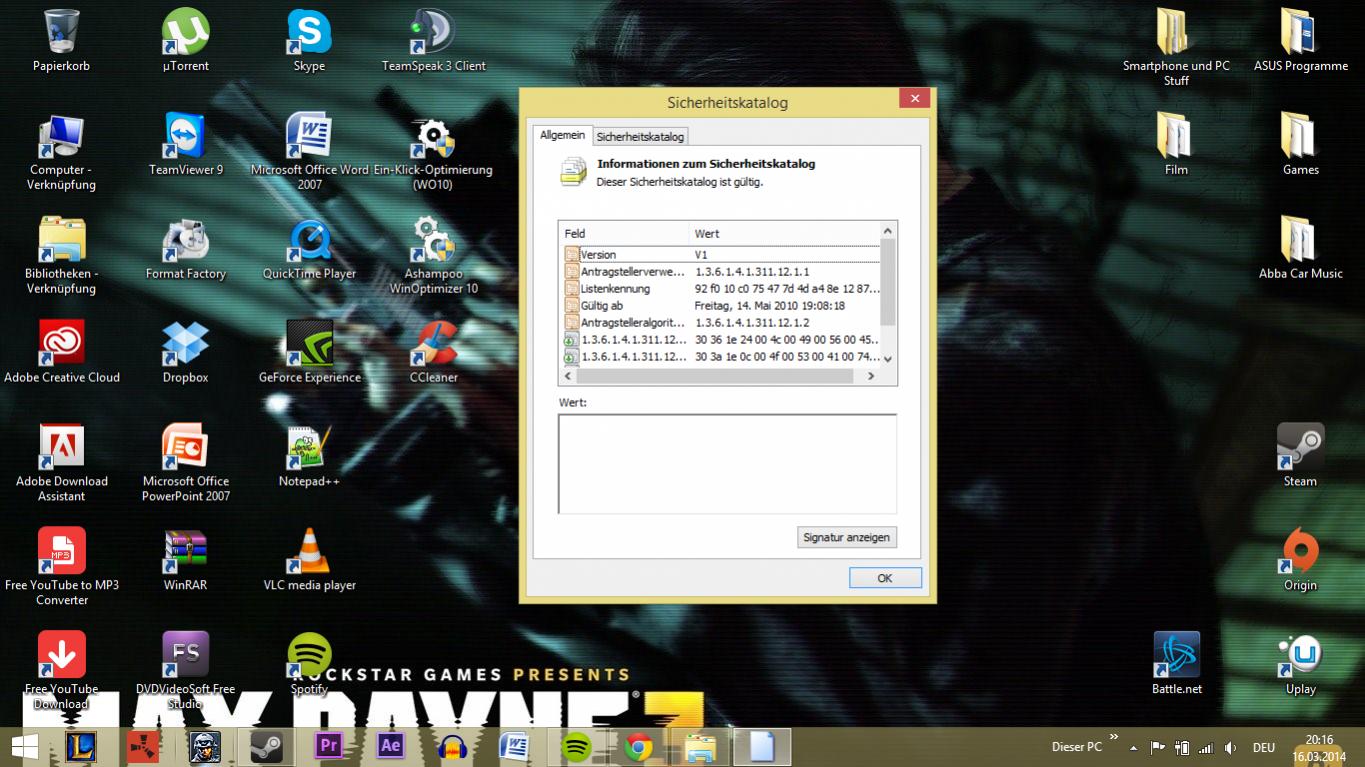Click the DEU language indicator
The width and height of the screenshot is (1365, 767).
1263,748
